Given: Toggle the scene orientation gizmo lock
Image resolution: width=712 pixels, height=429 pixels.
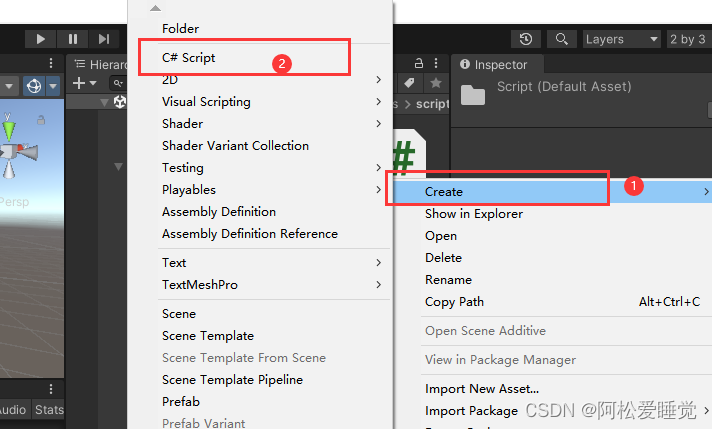Looking at the screenshot, I should [41, 120].
